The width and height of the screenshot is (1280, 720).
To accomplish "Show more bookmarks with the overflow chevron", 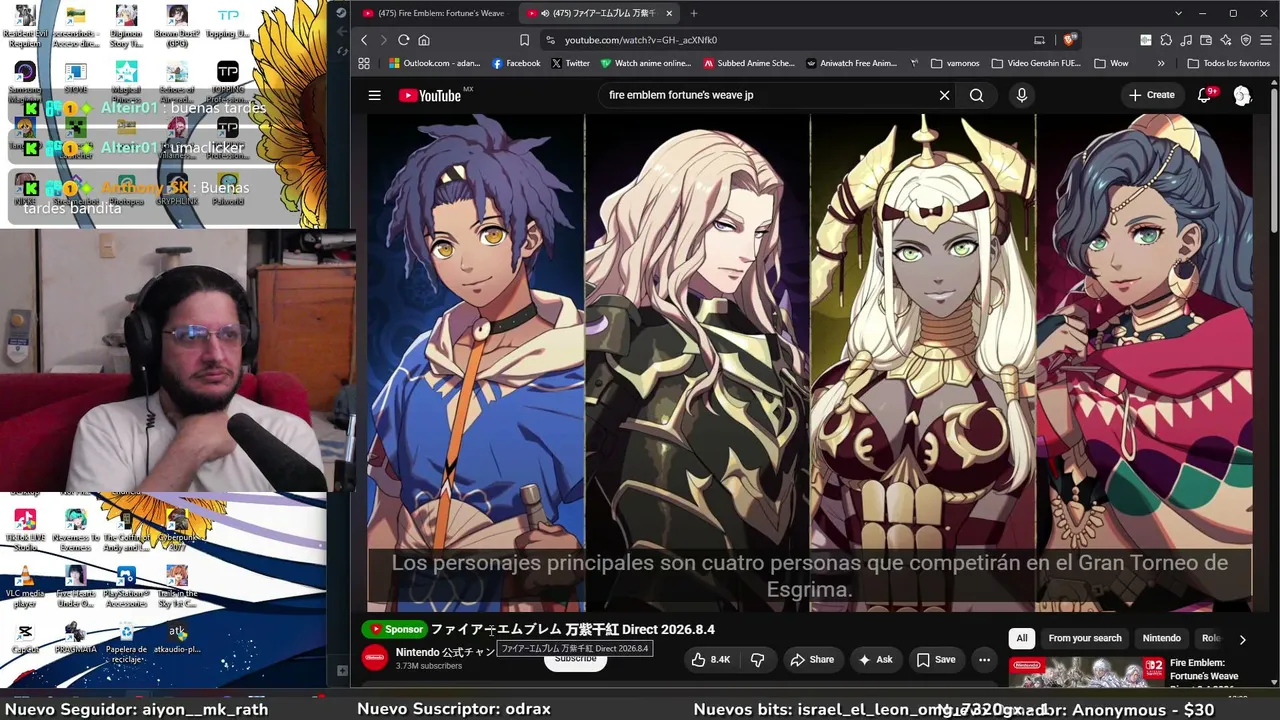I will pos(1161,63).
